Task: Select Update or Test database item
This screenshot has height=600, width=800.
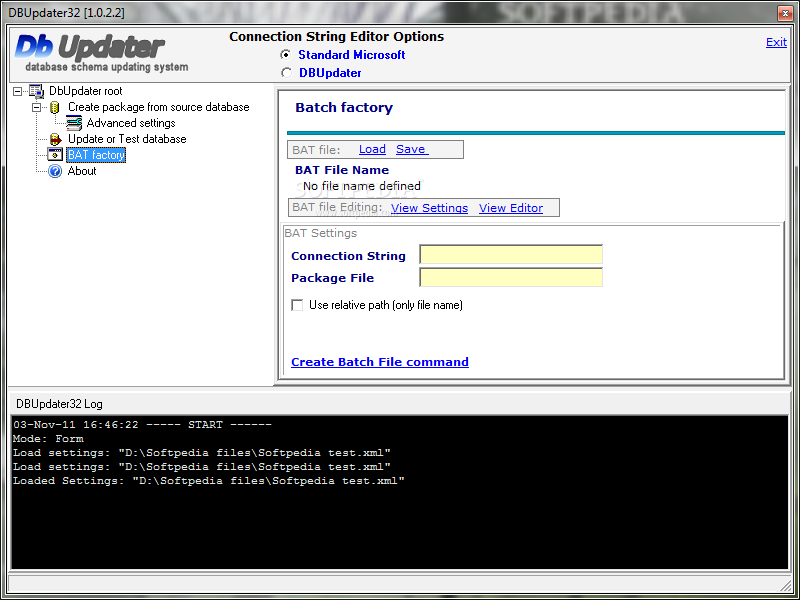Action: click(x=127, y=139)
